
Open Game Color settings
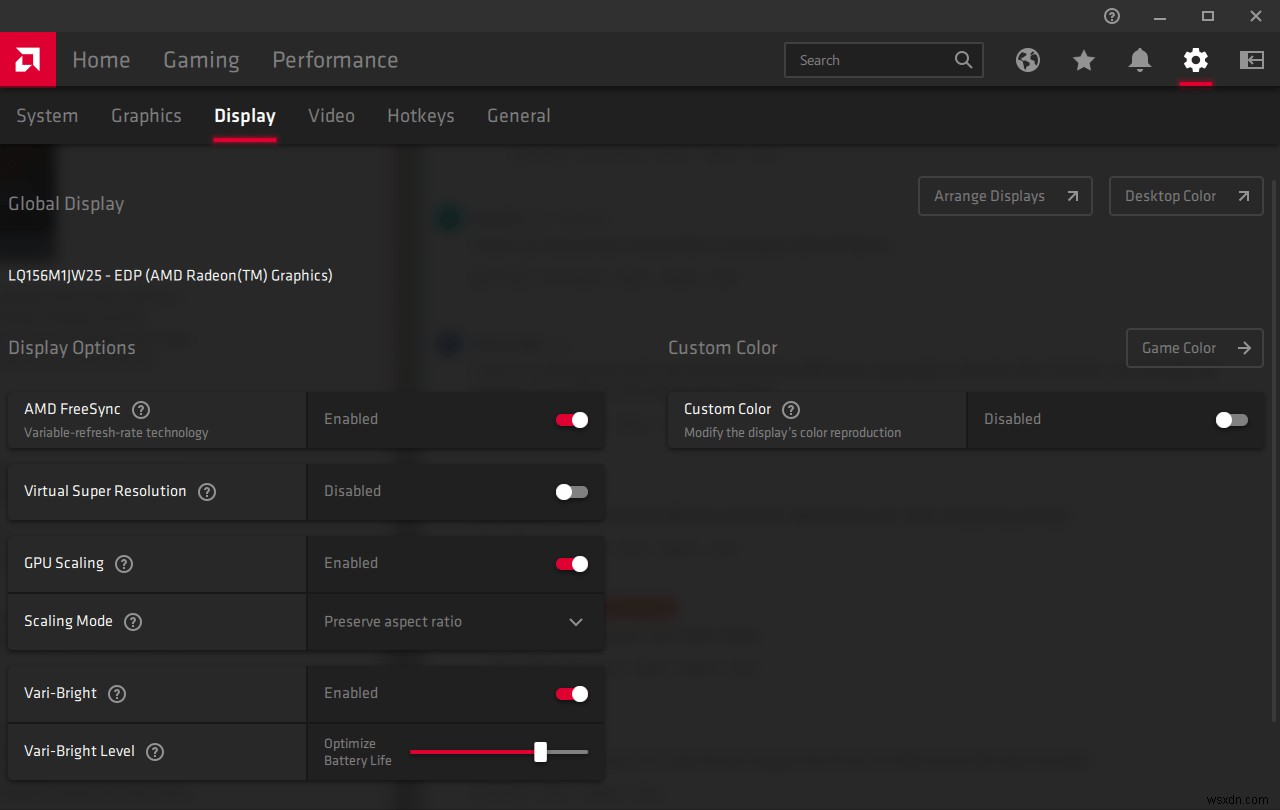[1194, 348]
